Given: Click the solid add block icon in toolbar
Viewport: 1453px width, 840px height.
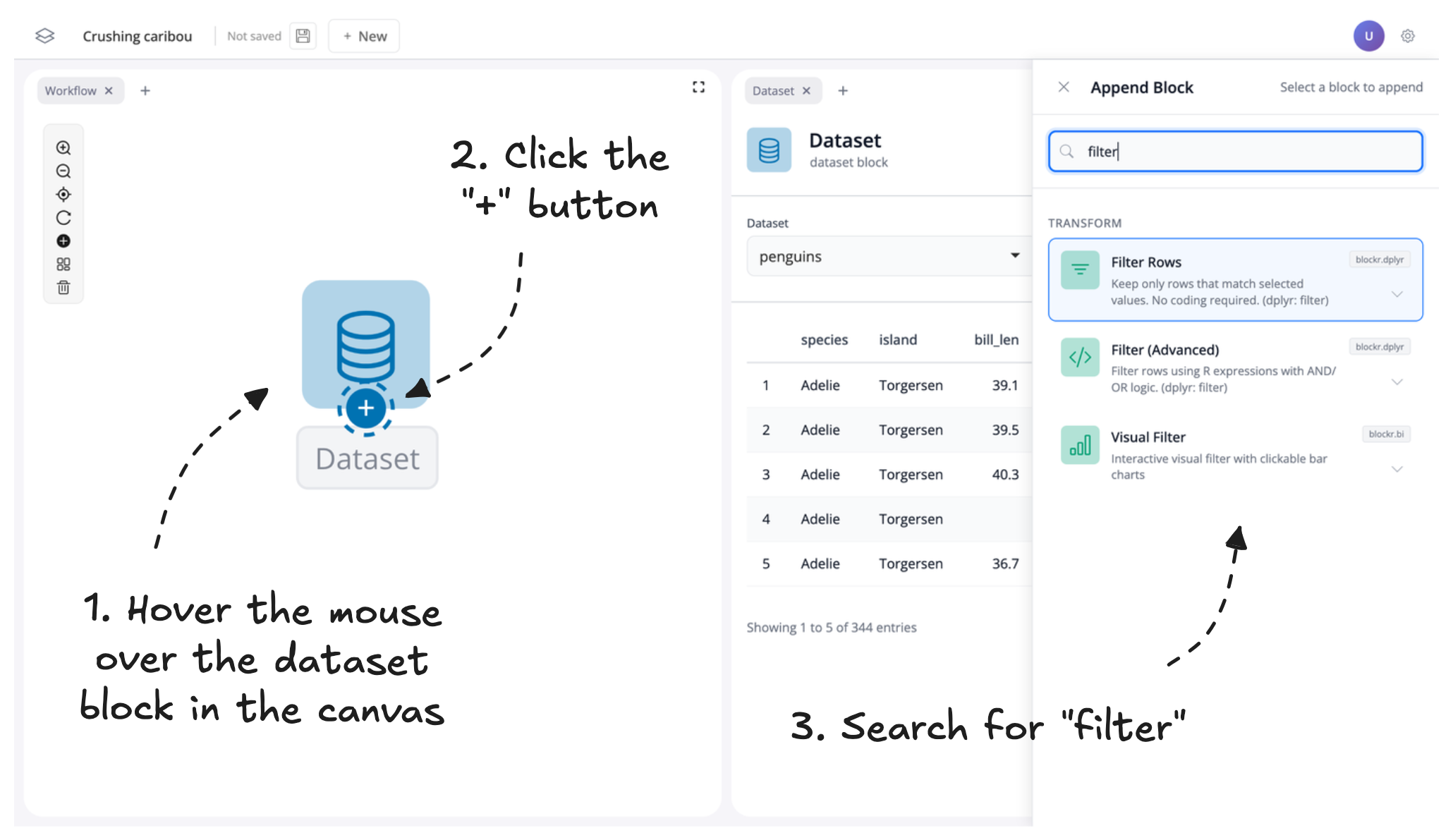Looking at the screenshot, I should 63,241.
